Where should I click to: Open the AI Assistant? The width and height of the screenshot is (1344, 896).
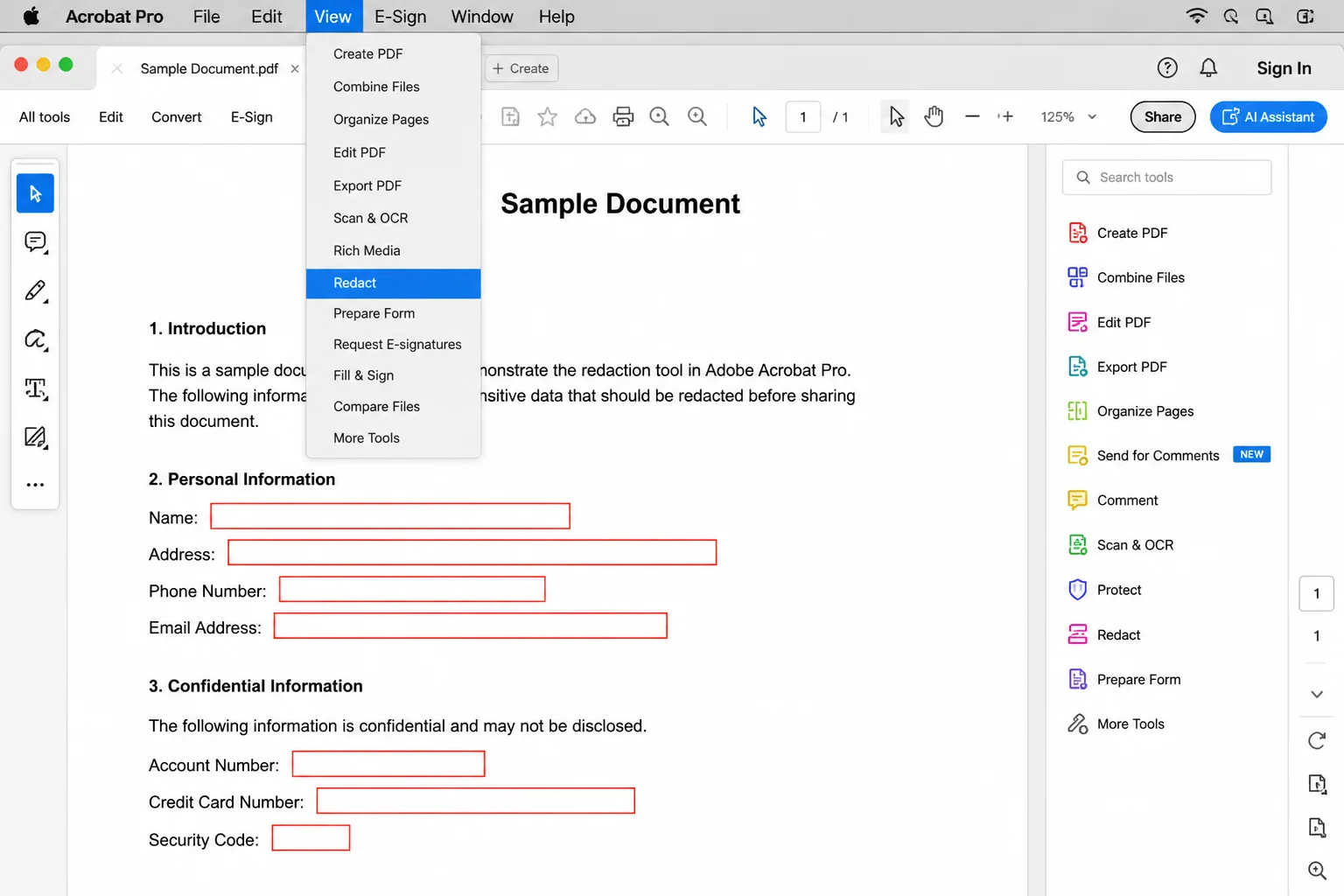pyautogui.click(x=1269, y=116)
